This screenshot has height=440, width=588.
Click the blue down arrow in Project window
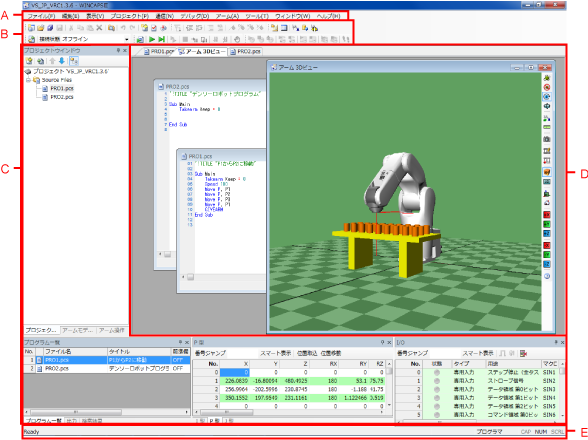[x=62, y=61]
